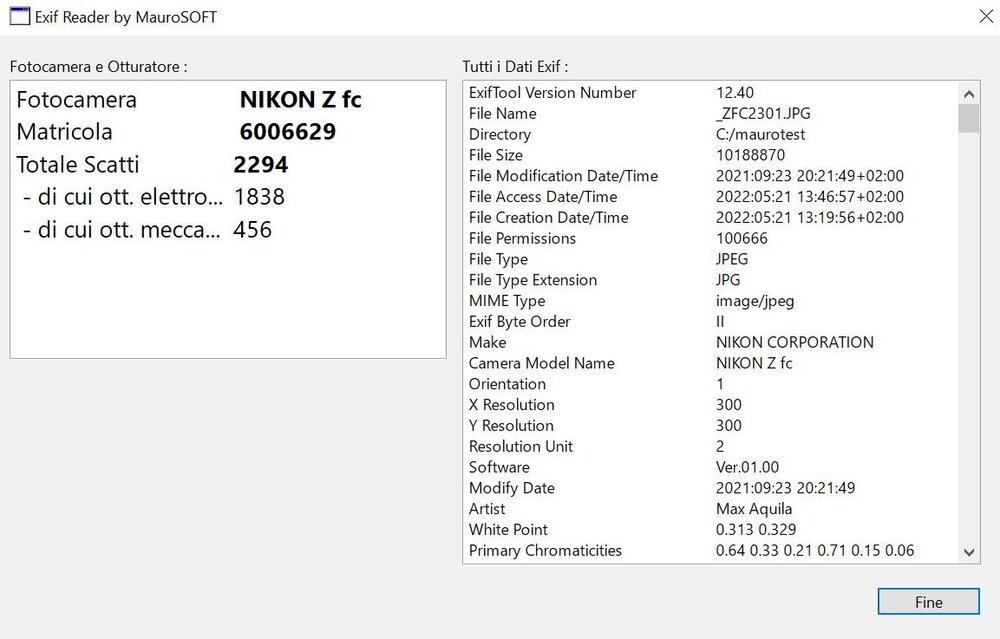The height and width of the screenshot is (639, 1000).
Task: Select the Y Resolution row
Action: [710, 425]
